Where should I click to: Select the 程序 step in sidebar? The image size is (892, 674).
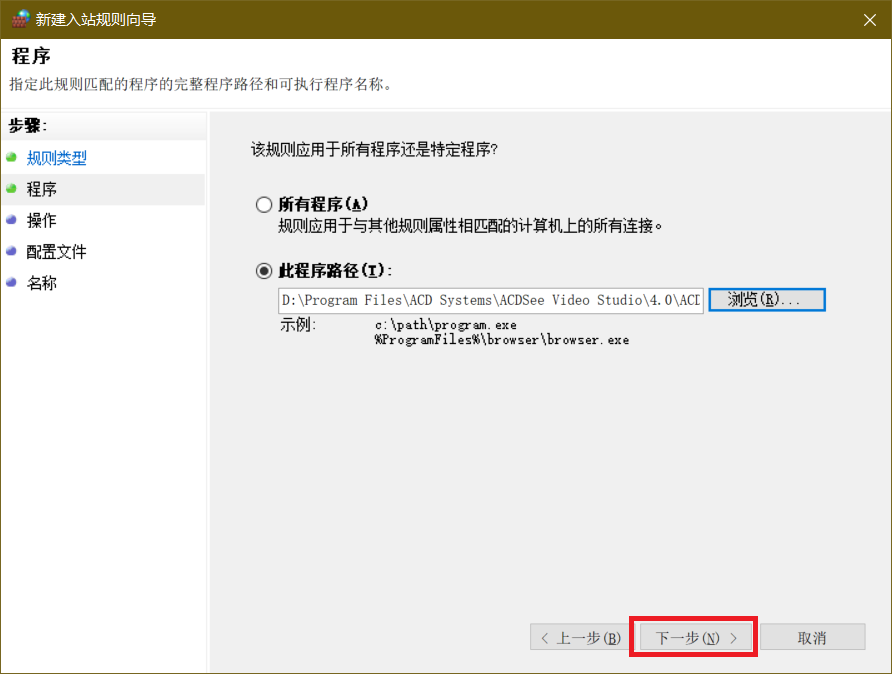pos(42,189)
